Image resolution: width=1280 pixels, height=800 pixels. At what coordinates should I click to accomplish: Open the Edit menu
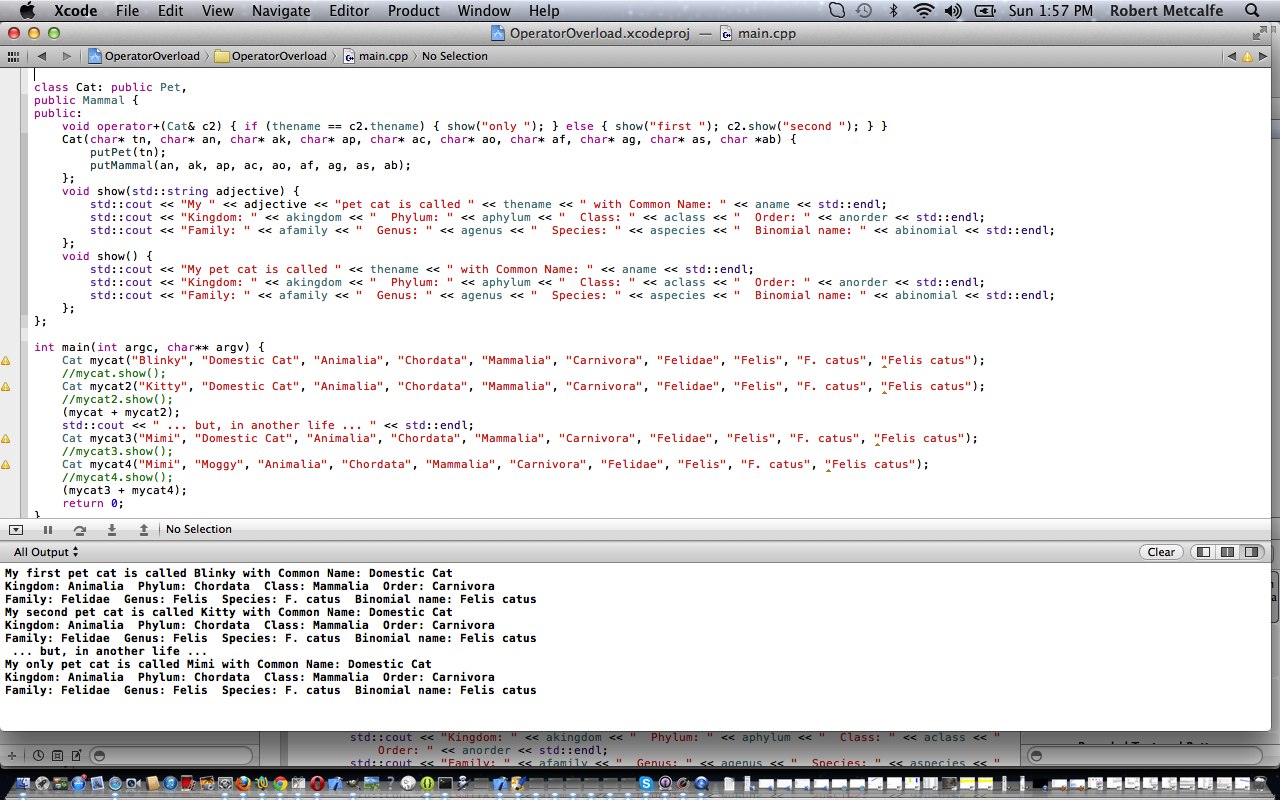click(x=171, y=11)
